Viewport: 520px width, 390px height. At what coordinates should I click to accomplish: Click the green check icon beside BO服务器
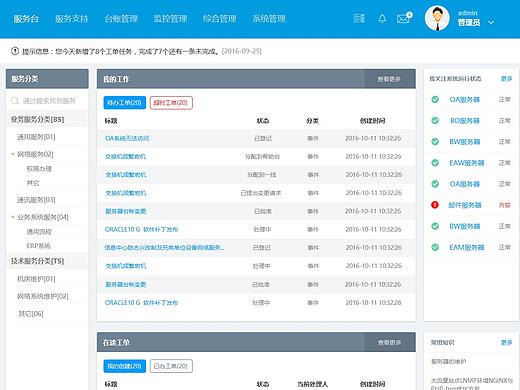tap(435, 121)
